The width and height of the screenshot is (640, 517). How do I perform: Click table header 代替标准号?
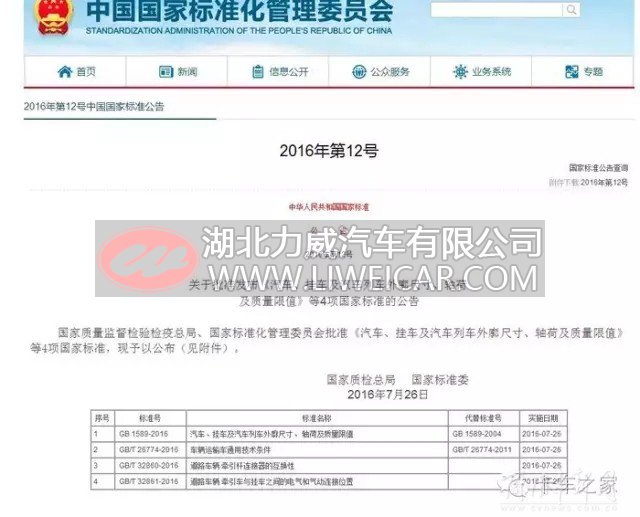click(483, 418)
